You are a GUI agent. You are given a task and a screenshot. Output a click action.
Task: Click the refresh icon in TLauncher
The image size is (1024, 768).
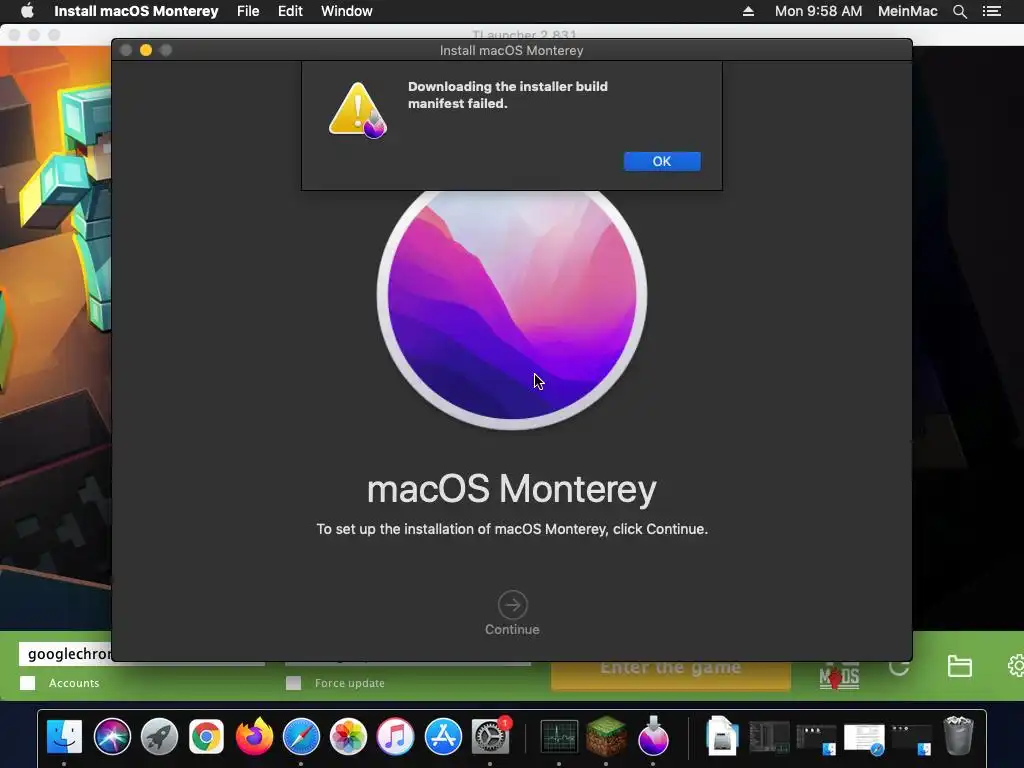coord(899,667)
